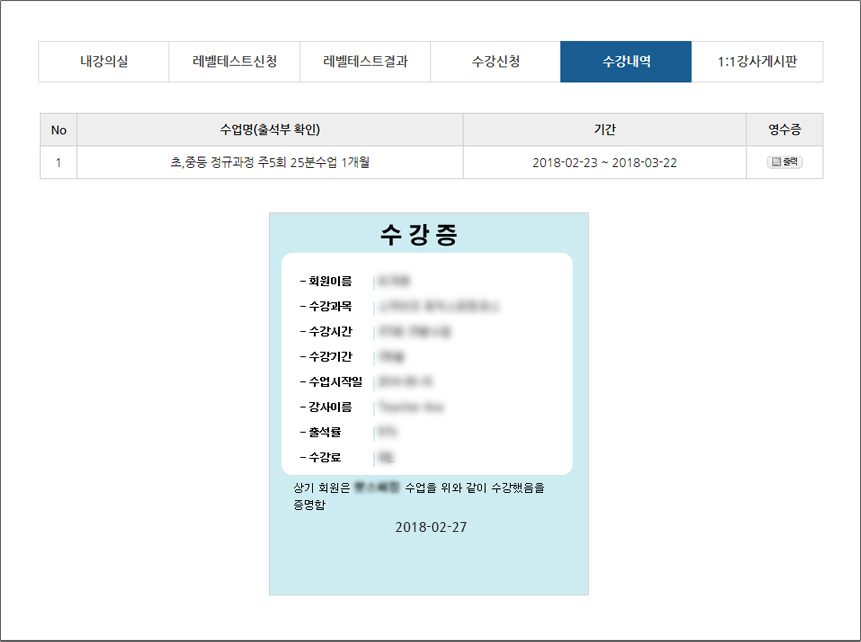The height and width of the screenshot is (642, 861).
Task: Select the 2018-02-23 ~ 2018-03-22 period cell
Action: click(x=604, y=162)
